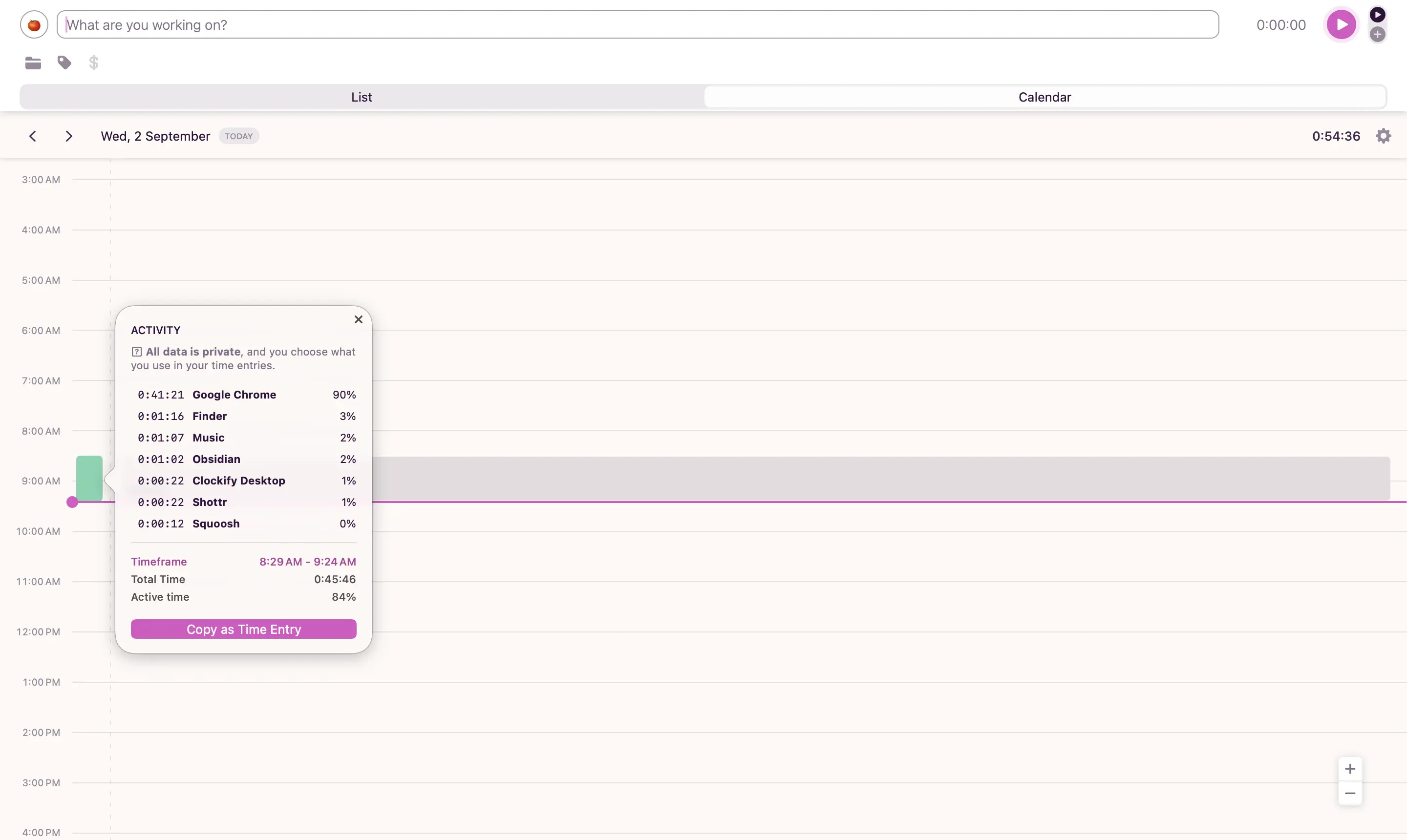Go to previous day arrow
Viewport: 1407px width, 840px height.
pyautogui.click(x=33, y=136)
